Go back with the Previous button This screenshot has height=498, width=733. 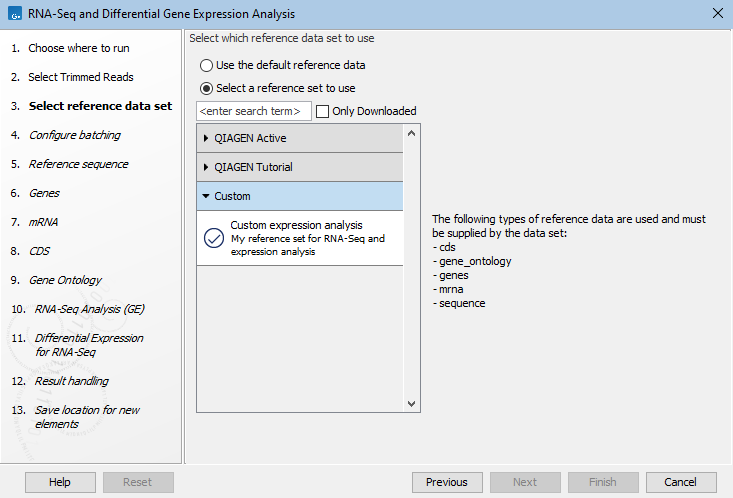pos(447,482)
